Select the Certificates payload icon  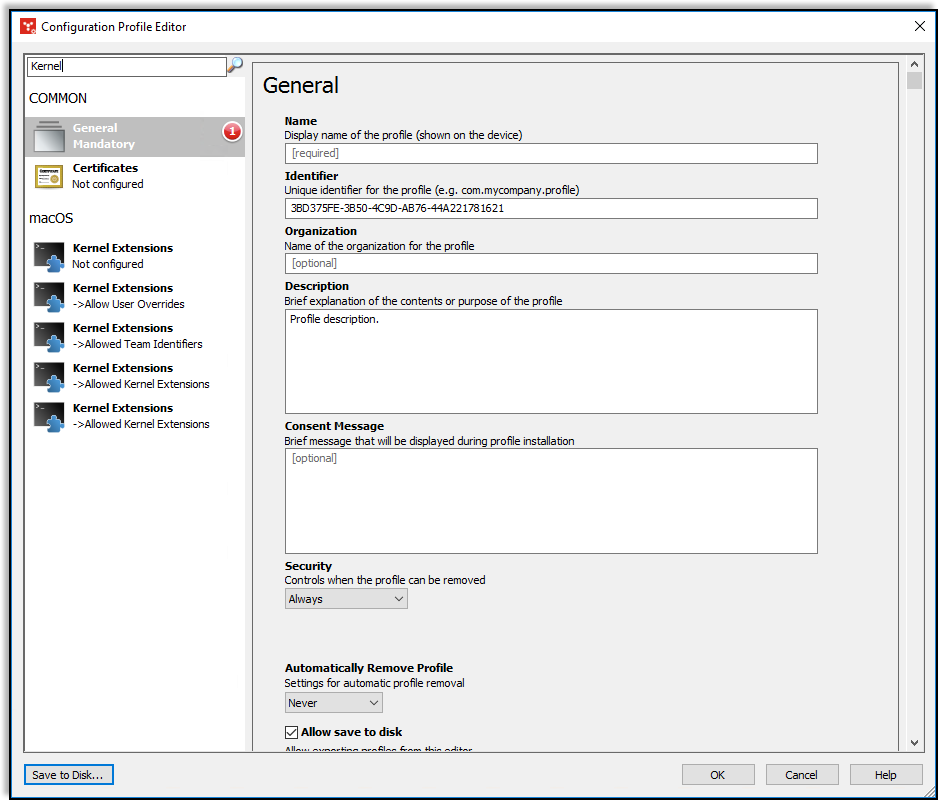tap(47, 175)
